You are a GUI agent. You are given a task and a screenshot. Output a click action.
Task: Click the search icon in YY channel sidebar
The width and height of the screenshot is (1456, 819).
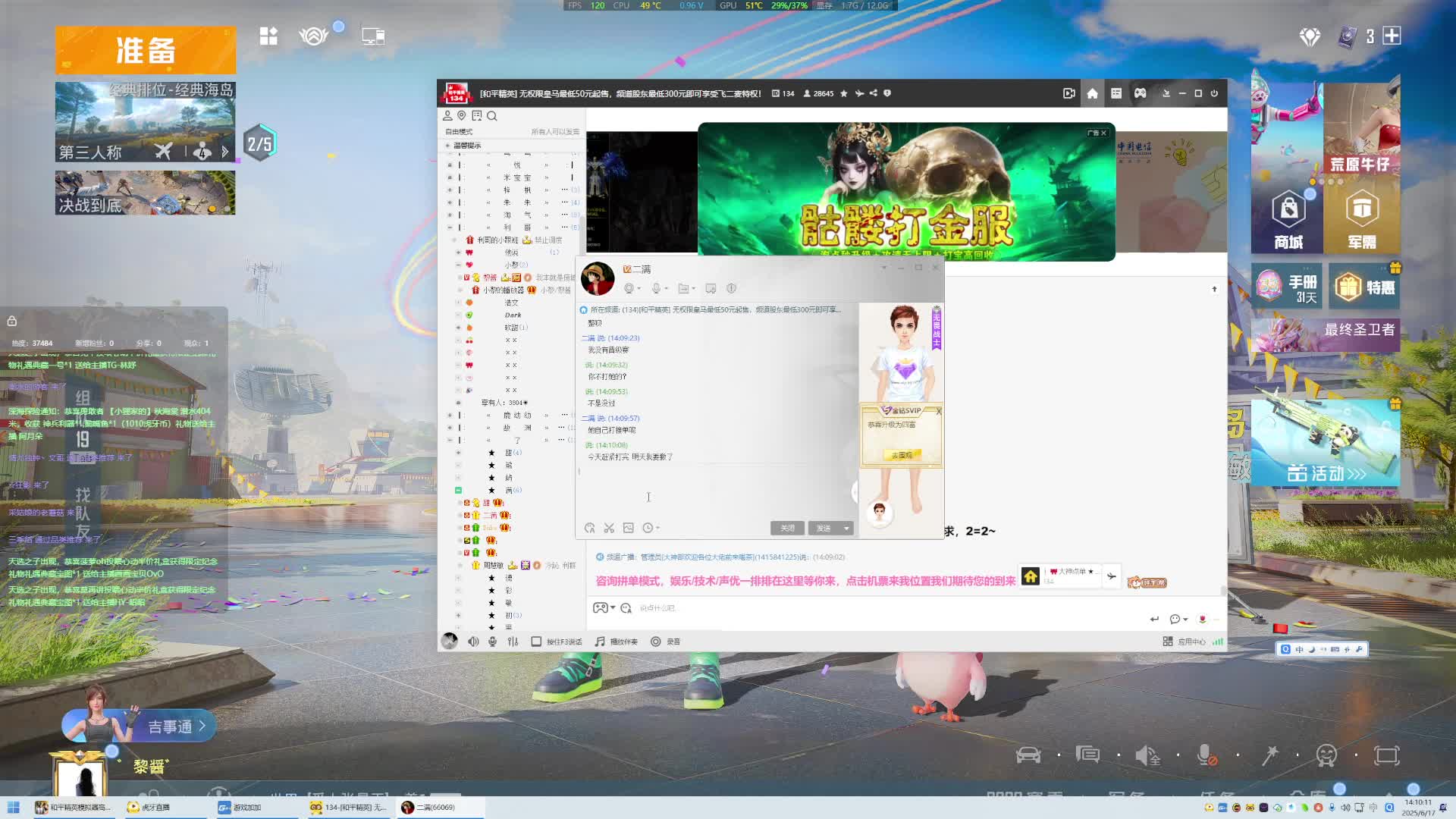tap(492, 116)
